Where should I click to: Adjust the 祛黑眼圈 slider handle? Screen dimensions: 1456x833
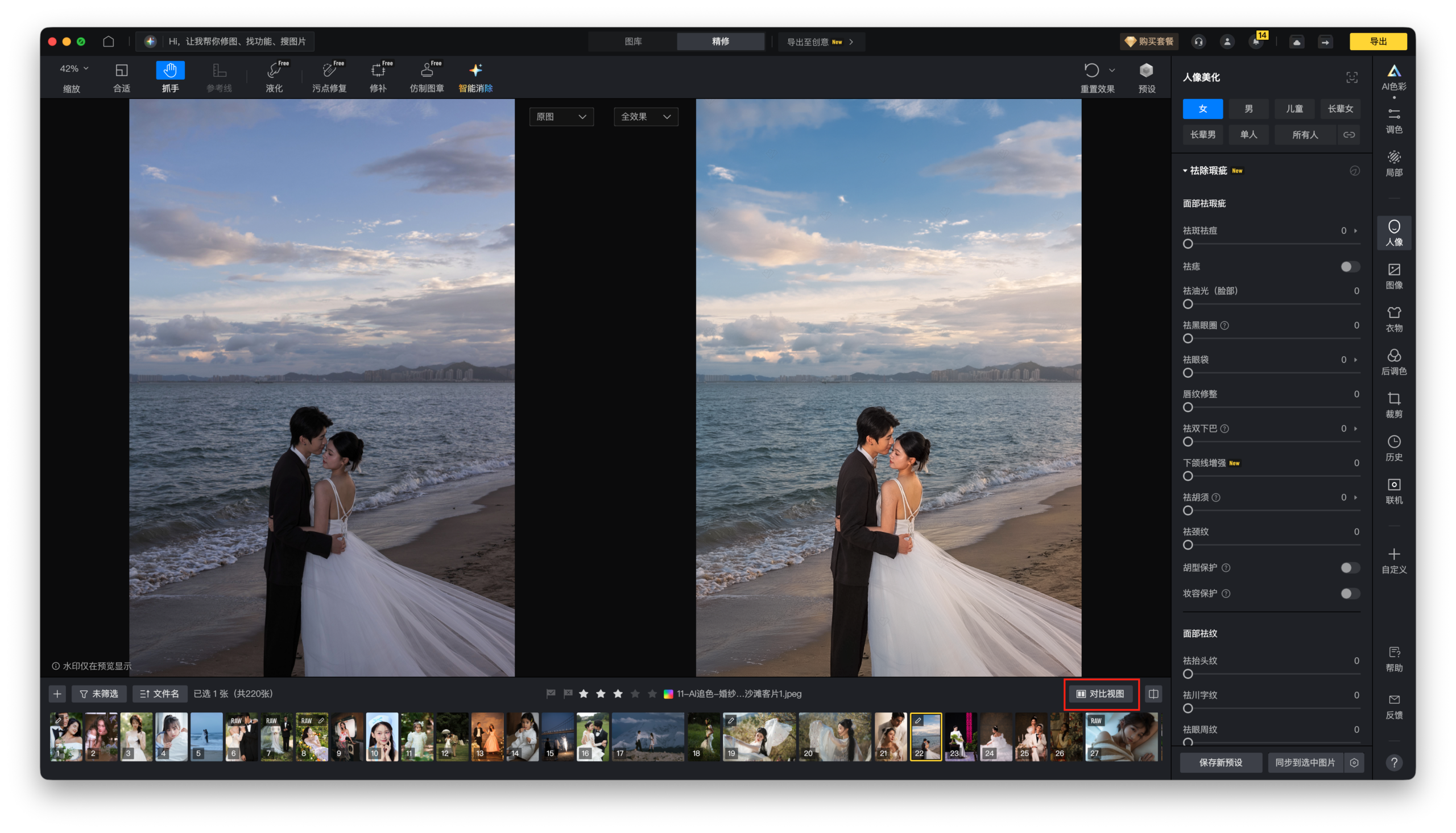(x=1188, y=339)
